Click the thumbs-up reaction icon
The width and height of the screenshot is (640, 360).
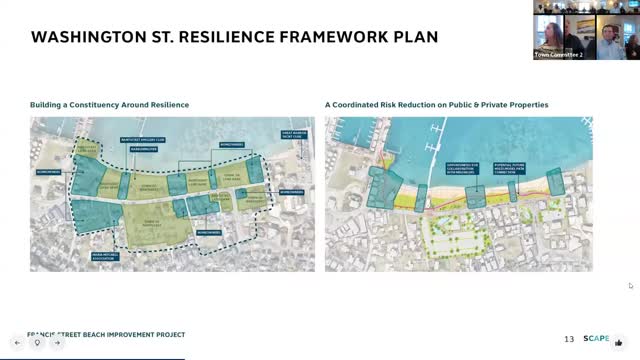tap(619, 343)
